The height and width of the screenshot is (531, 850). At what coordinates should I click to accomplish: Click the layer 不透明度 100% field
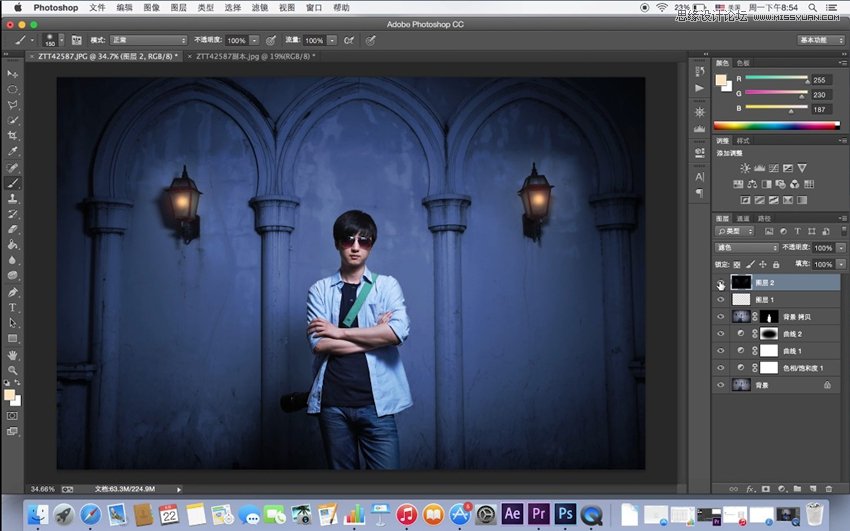[824, 248]
